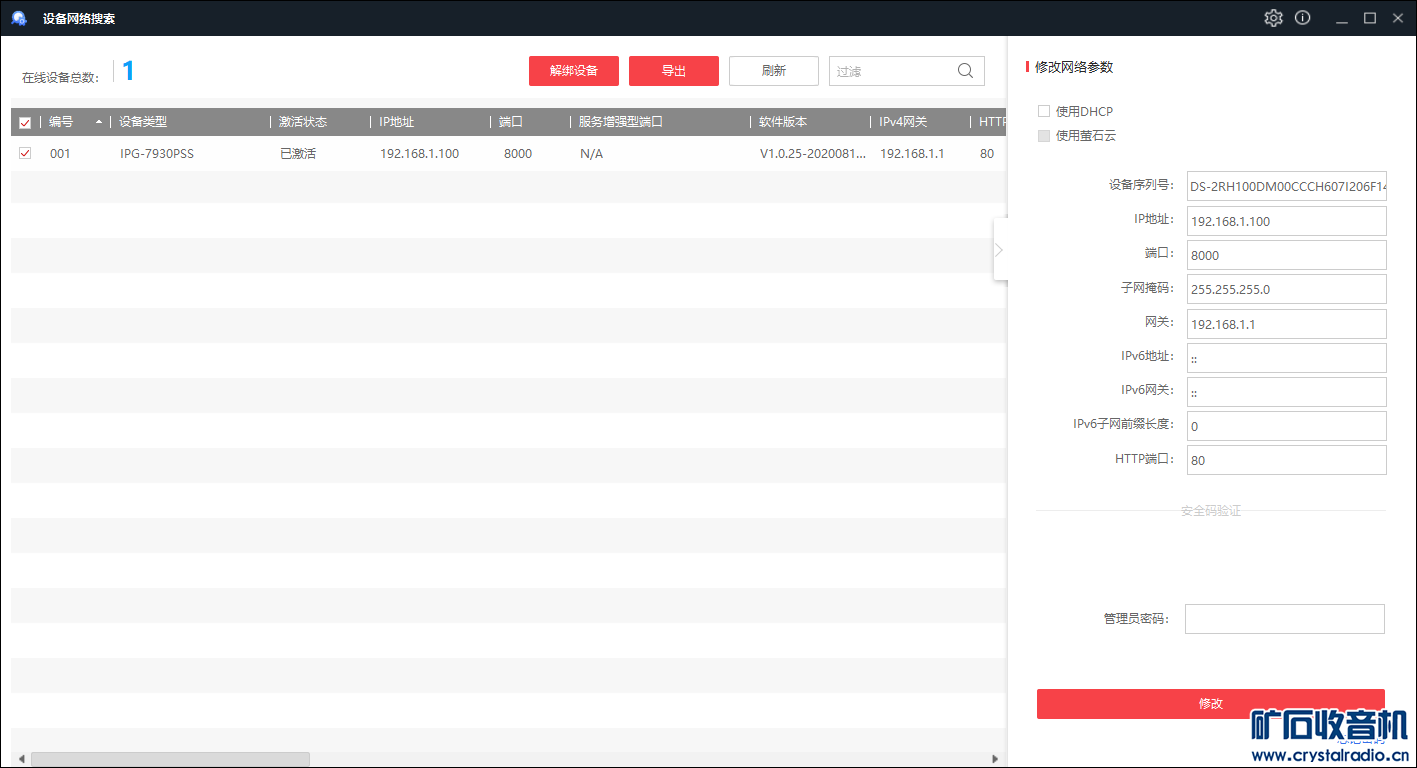The image size is (1417, 768).
Task: Click the 导出 button
Action: click(x=674, y=71)
